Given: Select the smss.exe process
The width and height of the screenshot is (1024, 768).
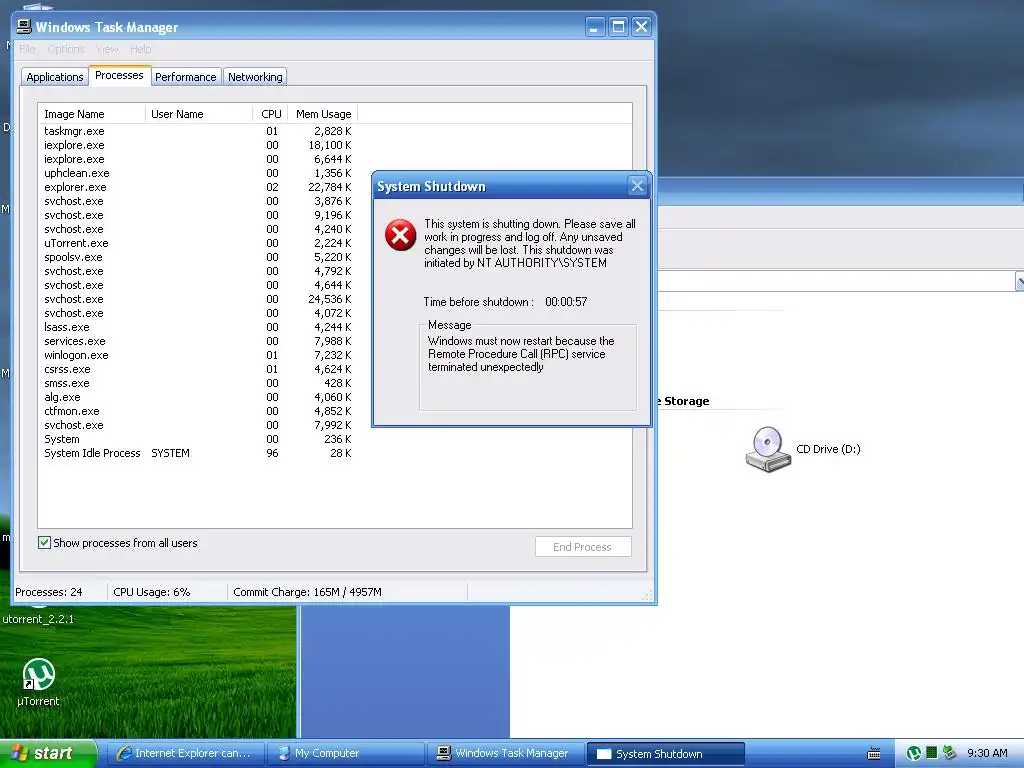Looking at the screenshot, I should (197, 383).
